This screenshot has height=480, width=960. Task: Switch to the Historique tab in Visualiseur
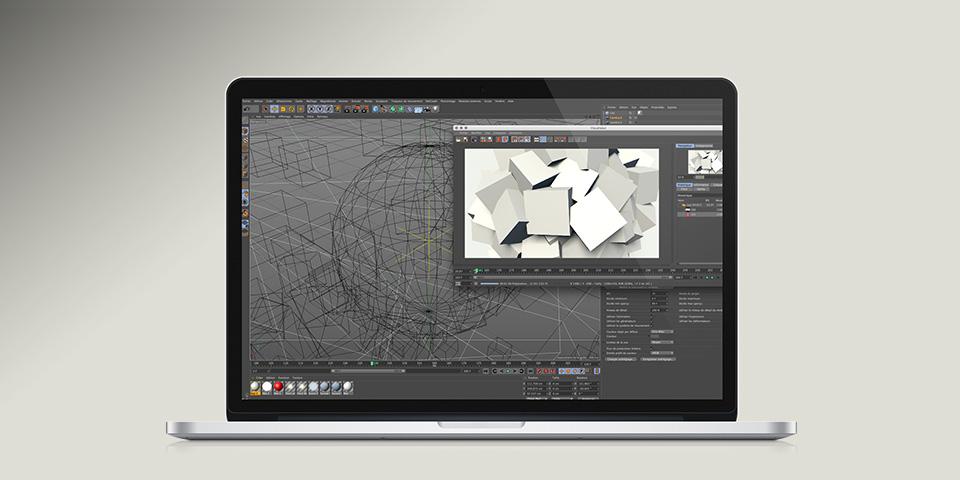click(704, 146)
